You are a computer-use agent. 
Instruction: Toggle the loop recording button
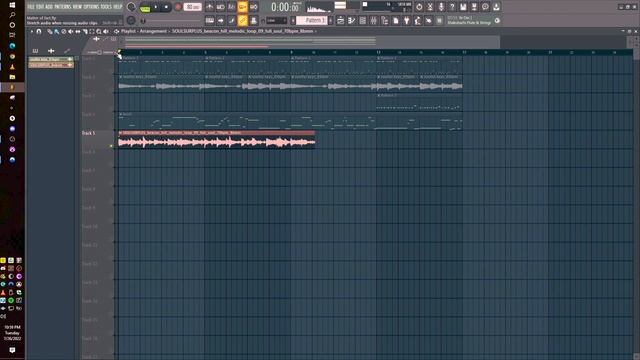tap(253, 7)
